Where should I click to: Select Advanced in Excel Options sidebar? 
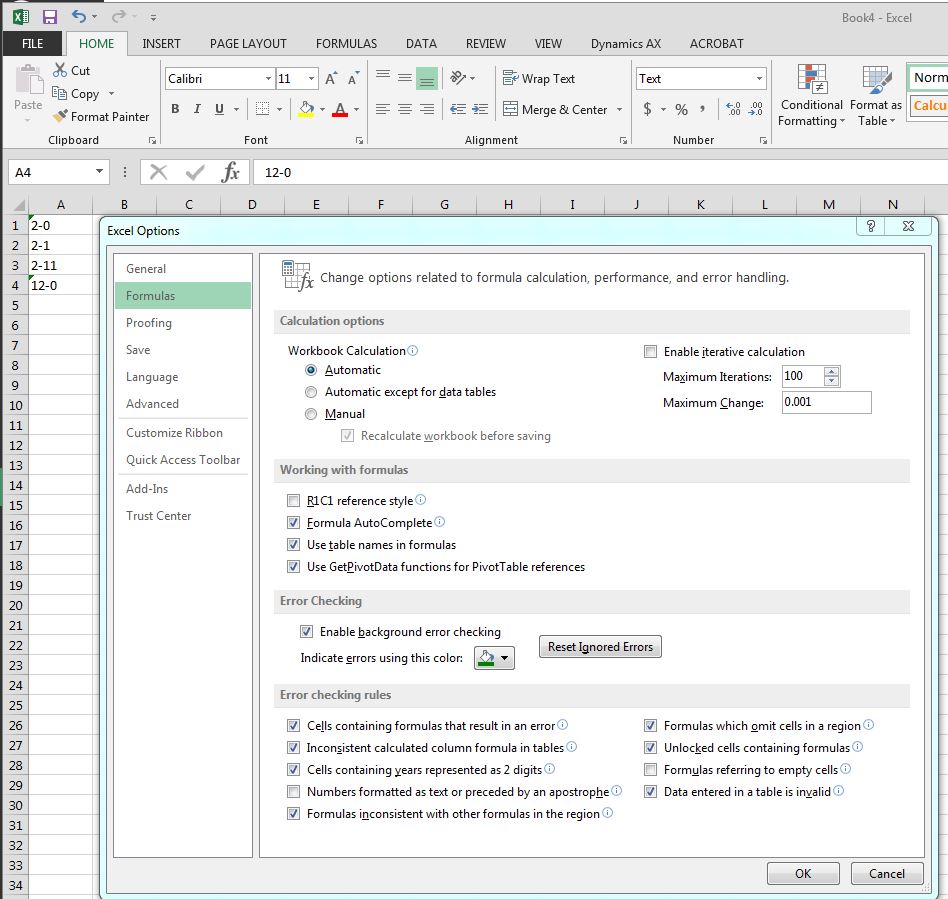pos(152,404)
